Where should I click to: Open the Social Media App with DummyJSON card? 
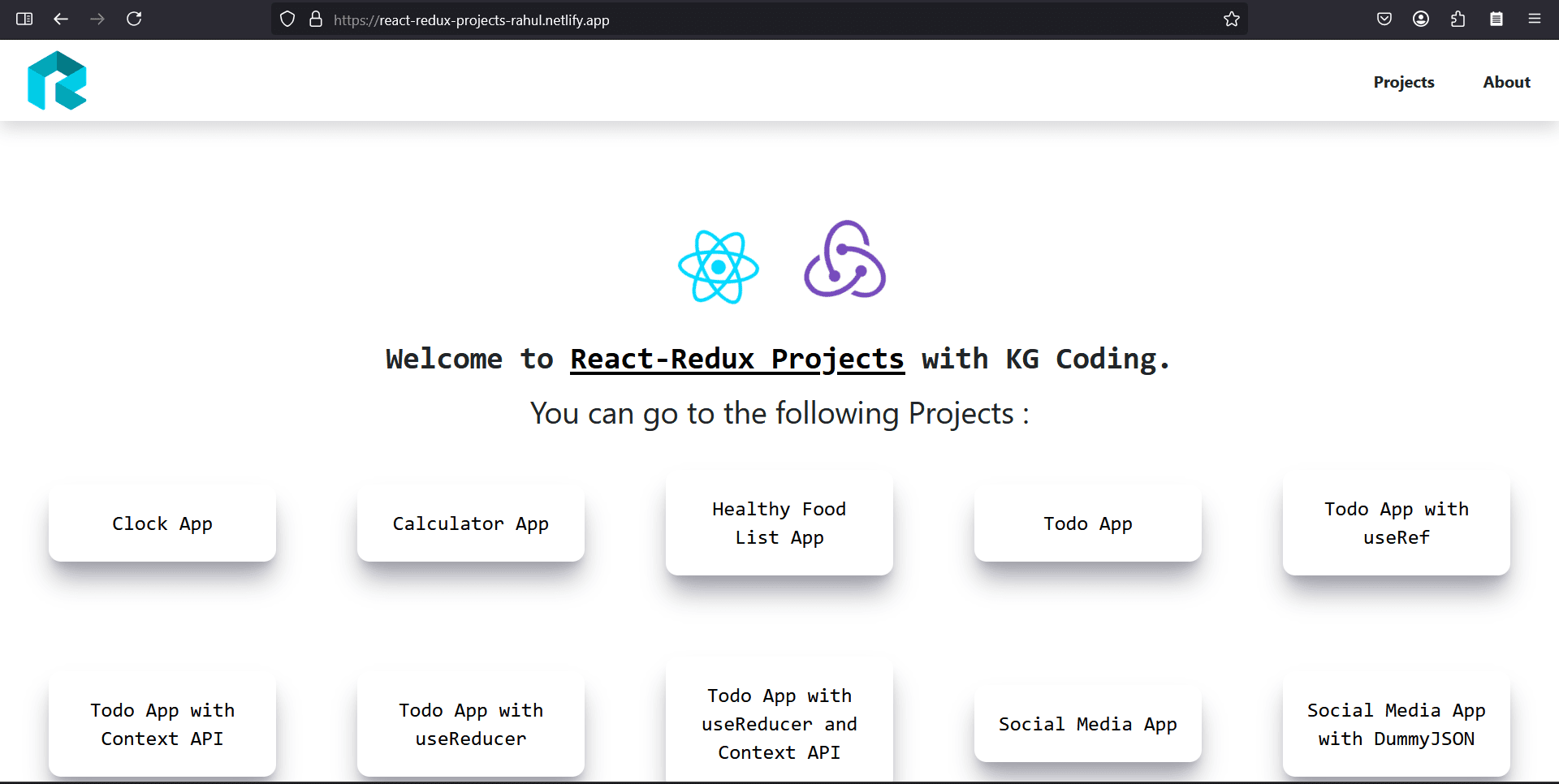coord(1396,724)
